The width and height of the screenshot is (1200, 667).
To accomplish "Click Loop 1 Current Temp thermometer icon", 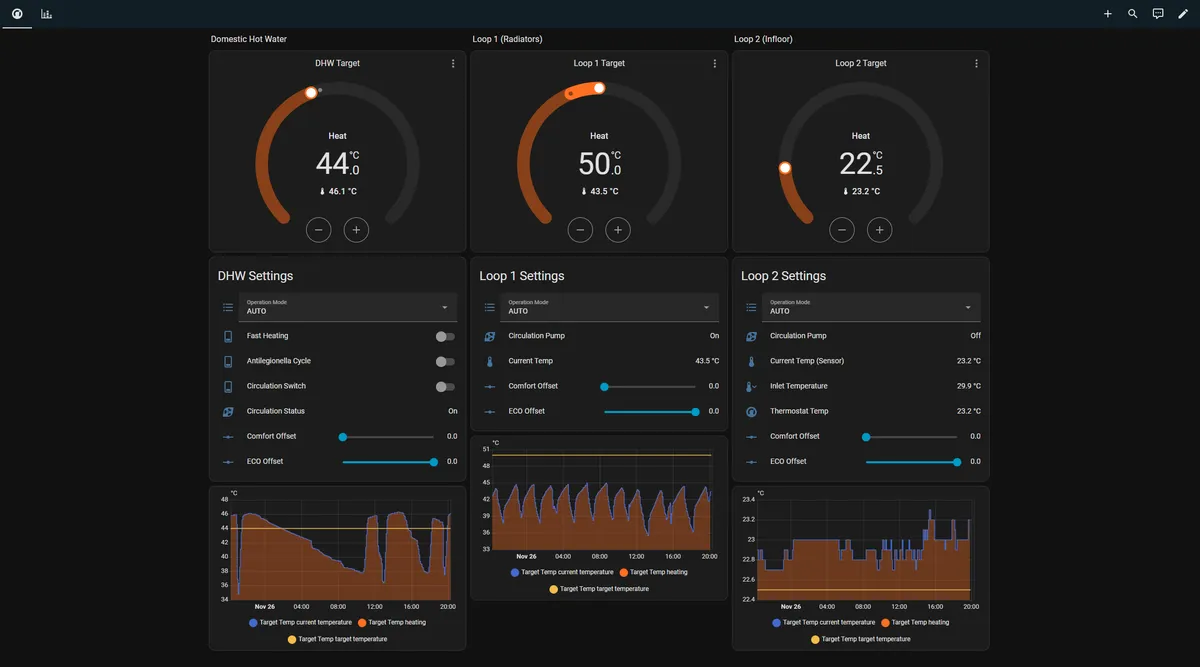I will pos(490,361).
